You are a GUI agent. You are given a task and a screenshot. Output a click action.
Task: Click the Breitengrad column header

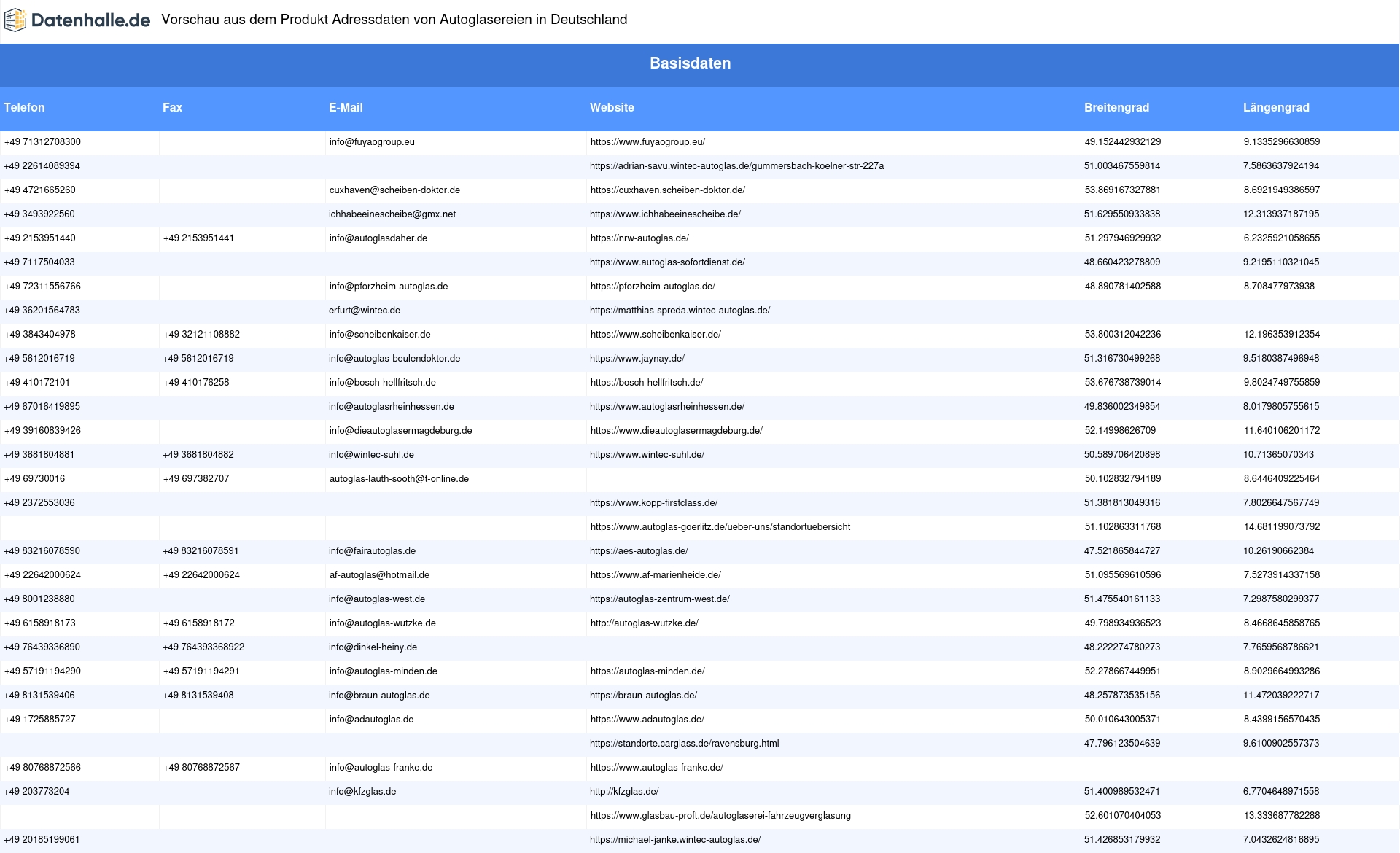[x=1116, y=107]
